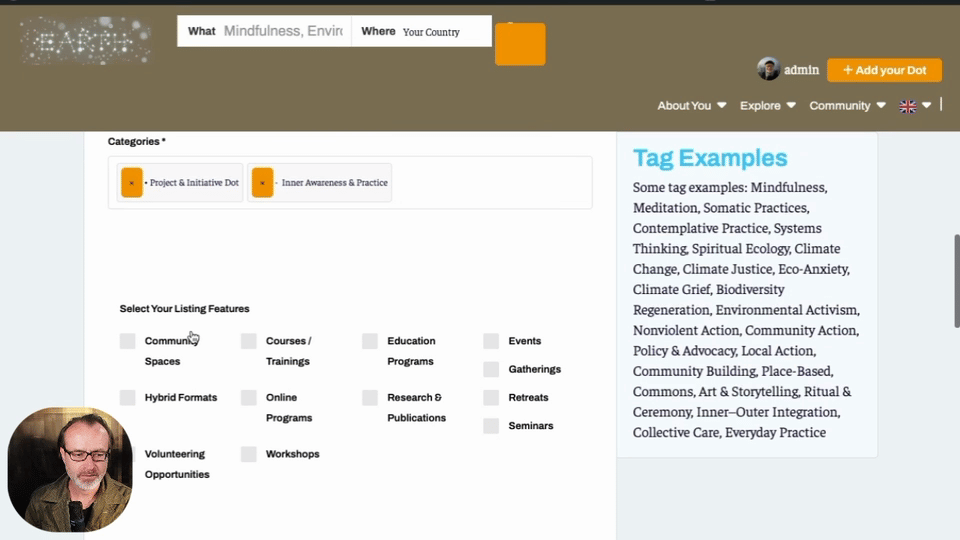Check the Workshops feature option
The image size is (960, 540).
click(249, 454)
